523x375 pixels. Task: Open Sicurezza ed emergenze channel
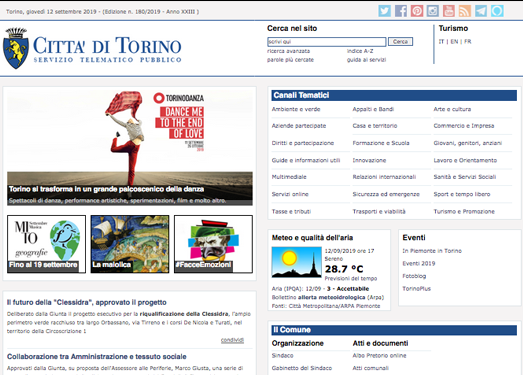coord(386,194)
